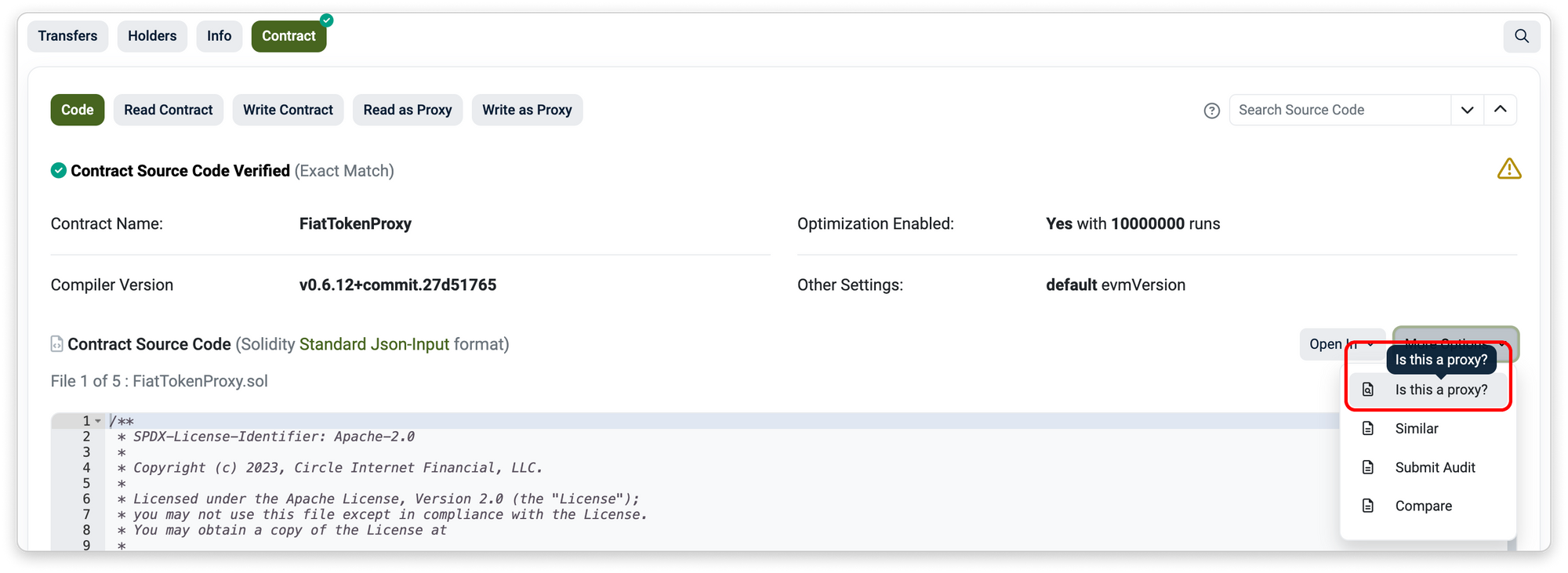Jump to next search match with down chevron
This screenshot has height=573, width=1568.
1467,111
